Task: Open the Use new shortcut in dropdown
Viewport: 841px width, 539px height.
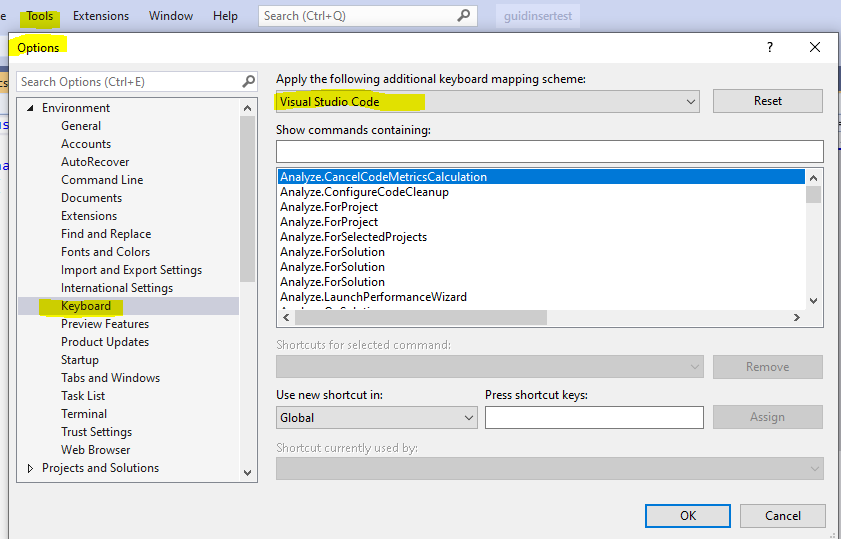Action: click(377, 417)
